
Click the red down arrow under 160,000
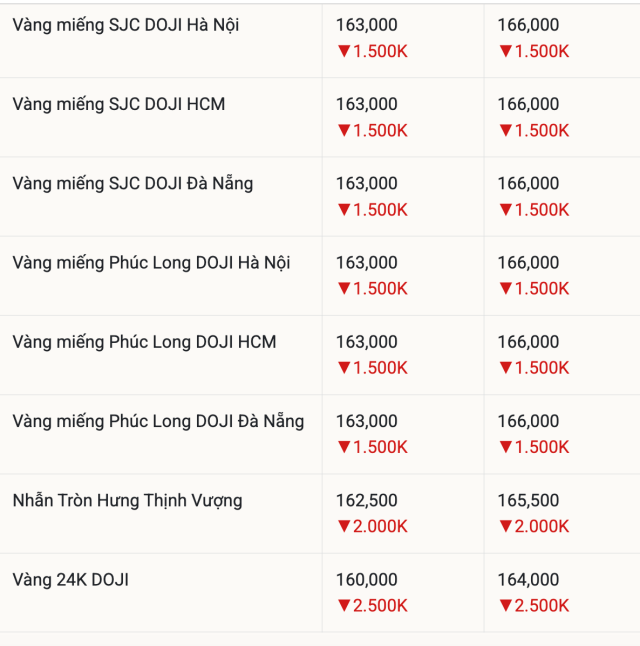344,606
